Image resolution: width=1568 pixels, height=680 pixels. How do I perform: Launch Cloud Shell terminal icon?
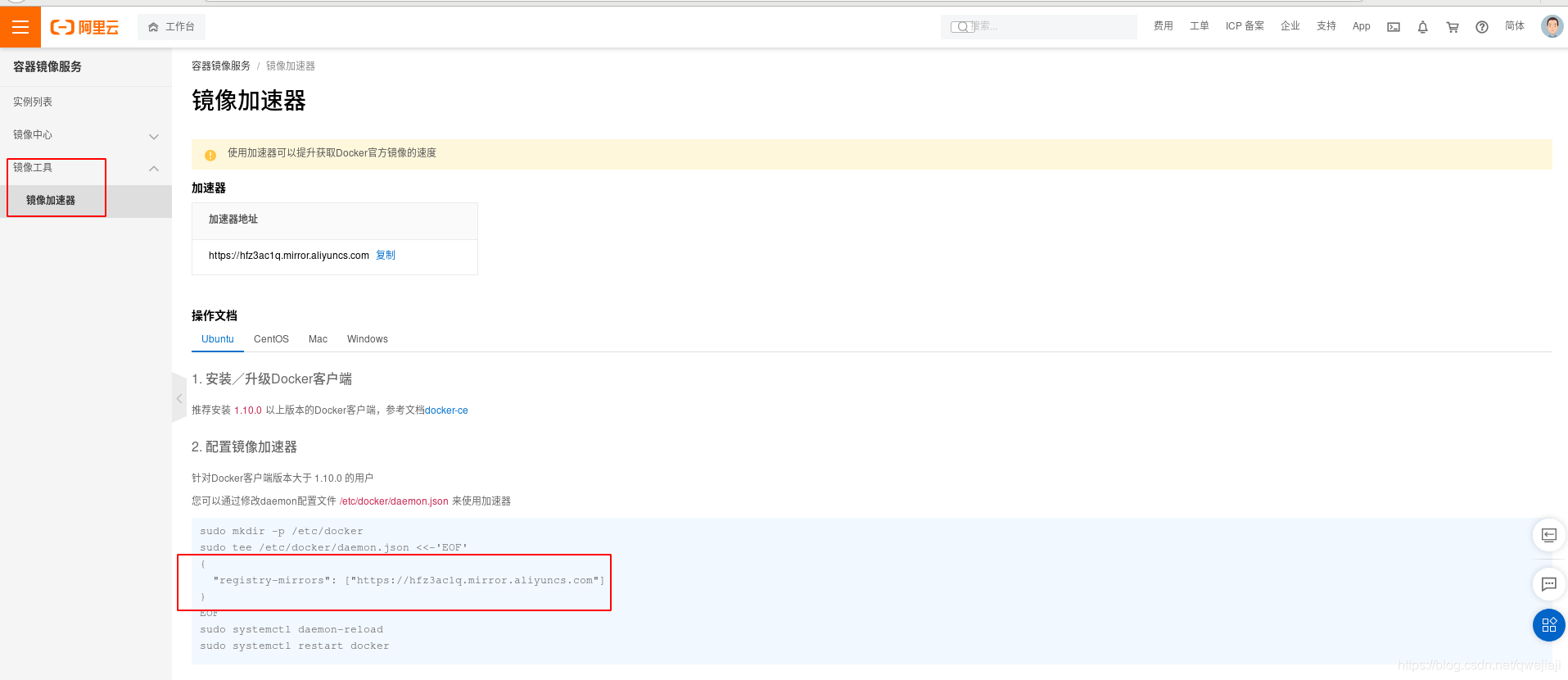pos(1394,27)
